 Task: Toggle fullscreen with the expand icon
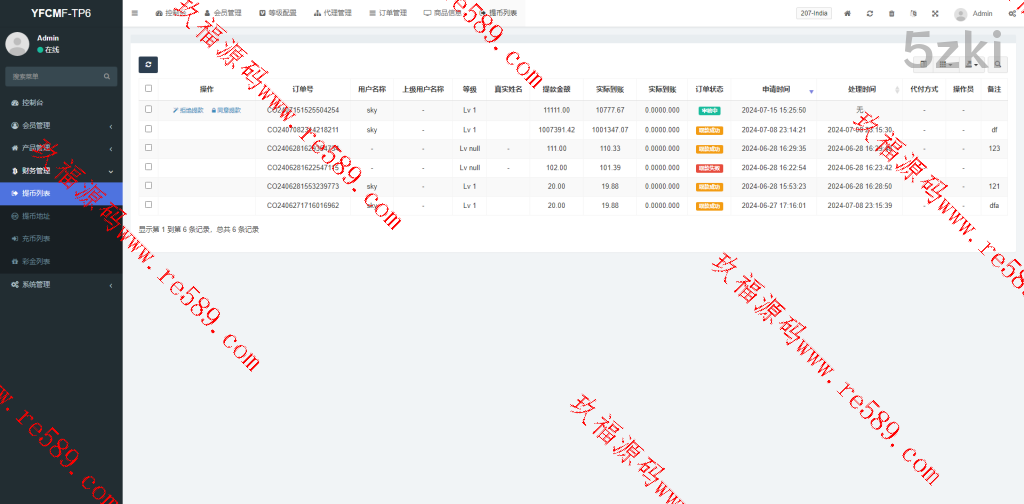point(935,14)
